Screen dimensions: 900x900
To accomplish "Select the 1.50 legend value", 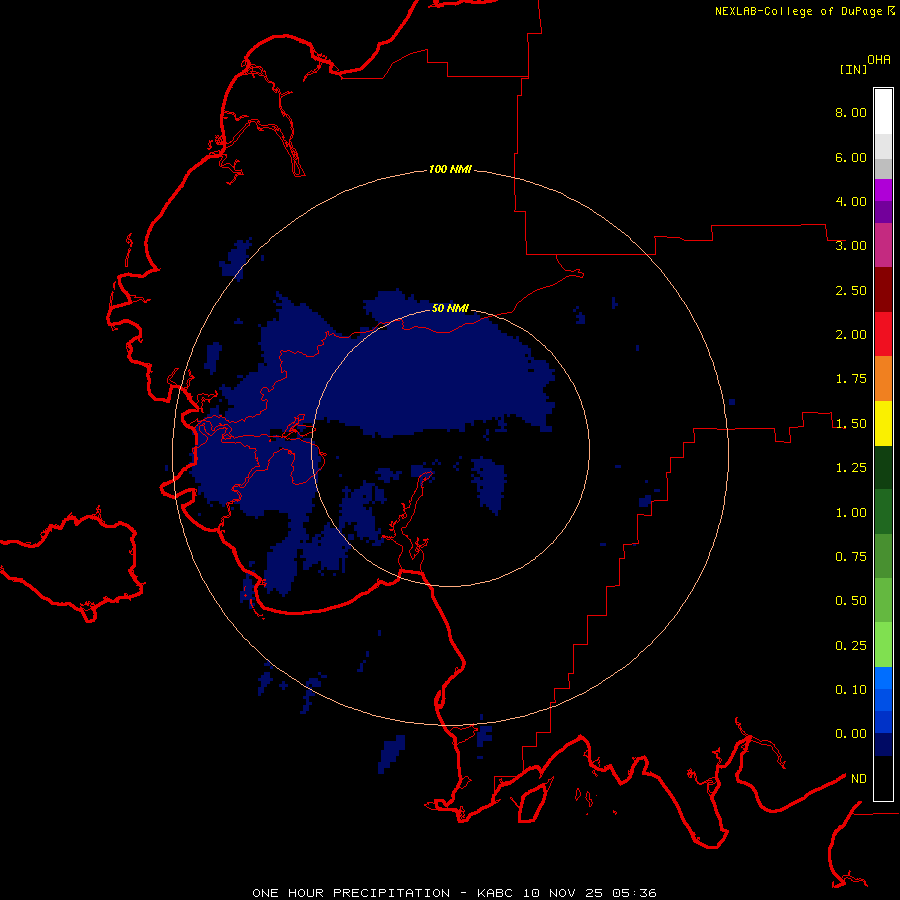I will pos(851,424).
